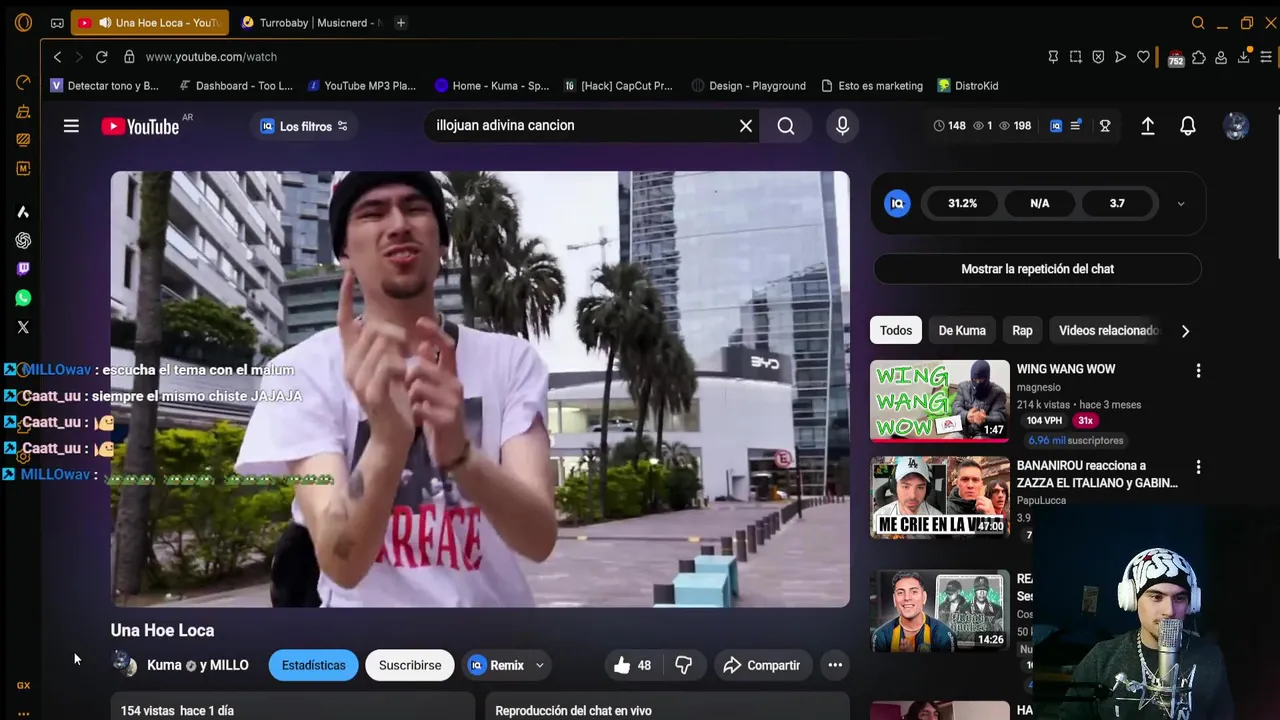Click the main video player
This screenshot has height=720, width=1280.
click(480, 389)
